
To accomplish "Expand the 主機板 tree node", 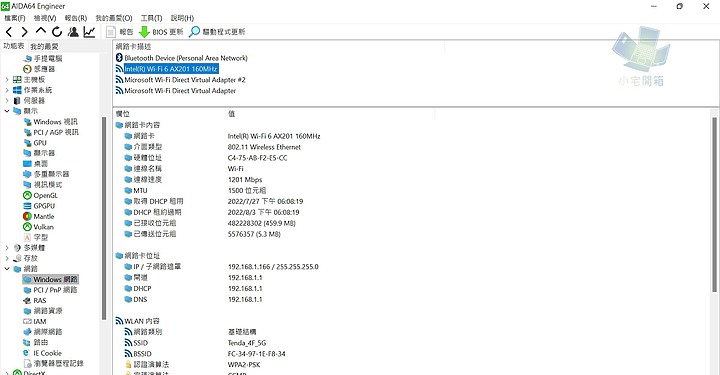I will click(x=7, y=79).
